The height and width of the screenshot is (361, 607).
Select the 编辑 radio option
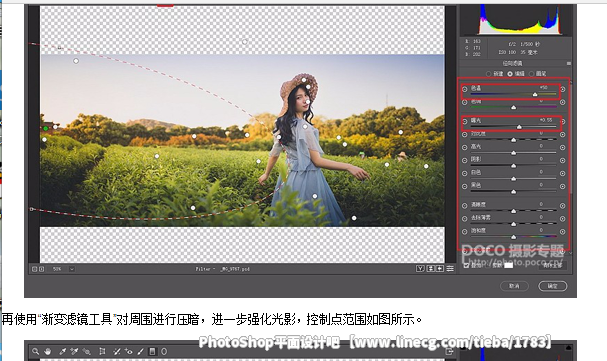click(510, 74)
